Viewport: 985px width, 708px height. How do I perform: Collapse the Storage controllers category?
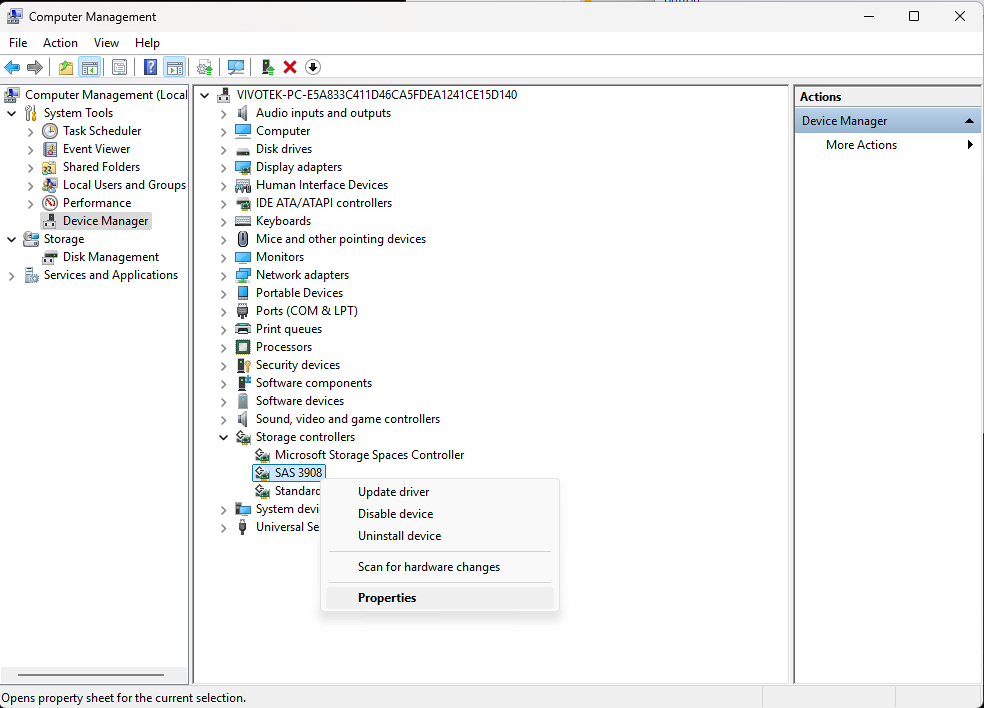[x=224, y=438]
